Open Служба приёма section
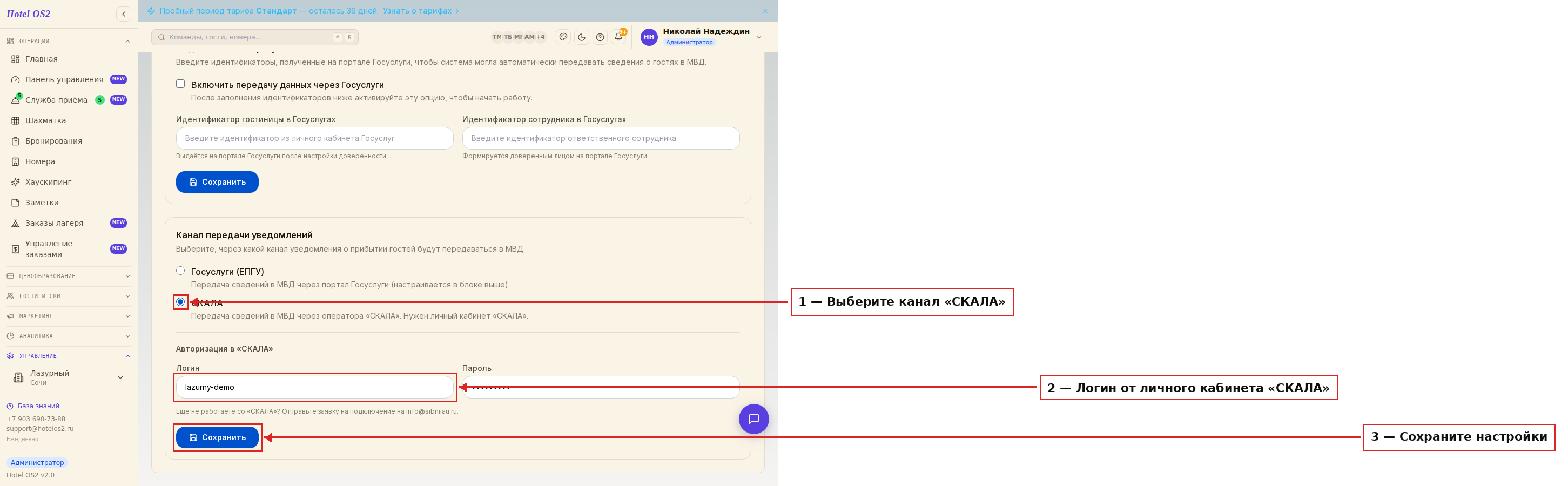1568x486 pixels. click(x=69, y=100)
